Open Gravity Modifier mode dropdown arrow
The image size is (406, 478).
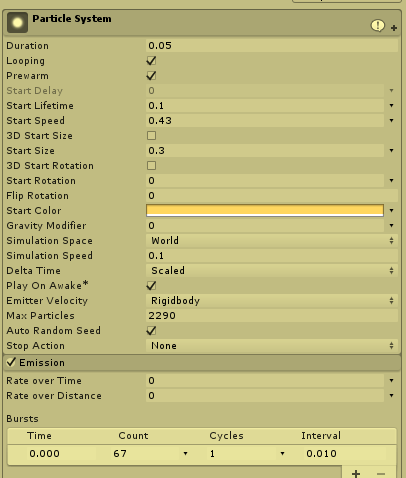[392, 226]
